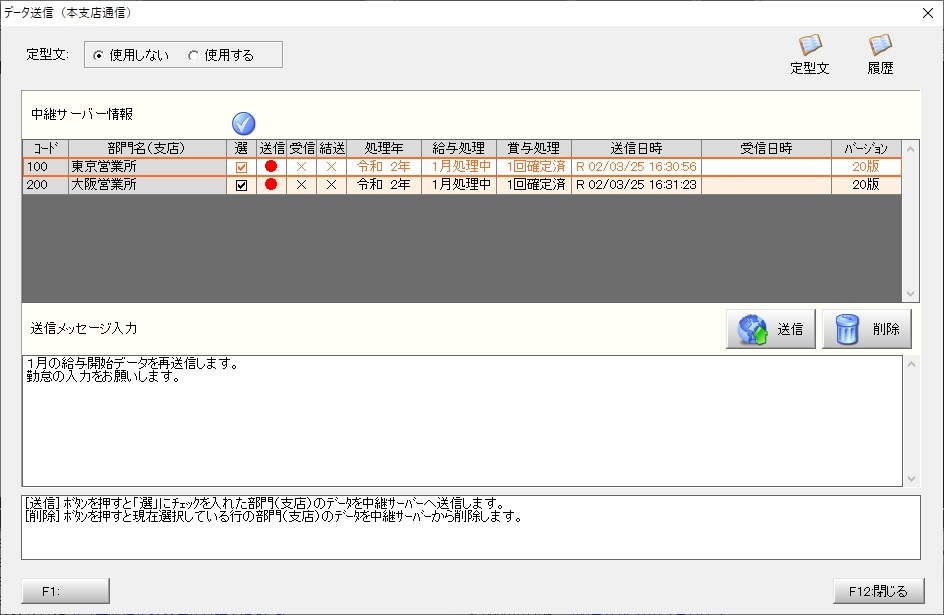This screenshot has height=615, width=944.
Task: Click 20版 cell in 大阪営業所 row
Action: (866, 185)
